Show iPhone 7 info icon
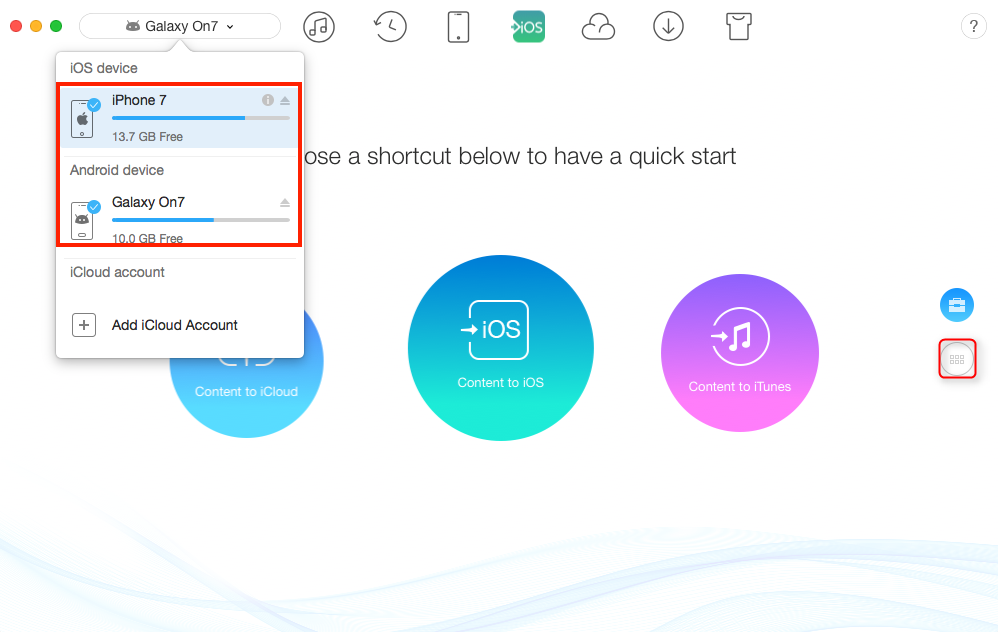This screenshot has height=632, width=998. click(268, 100)
